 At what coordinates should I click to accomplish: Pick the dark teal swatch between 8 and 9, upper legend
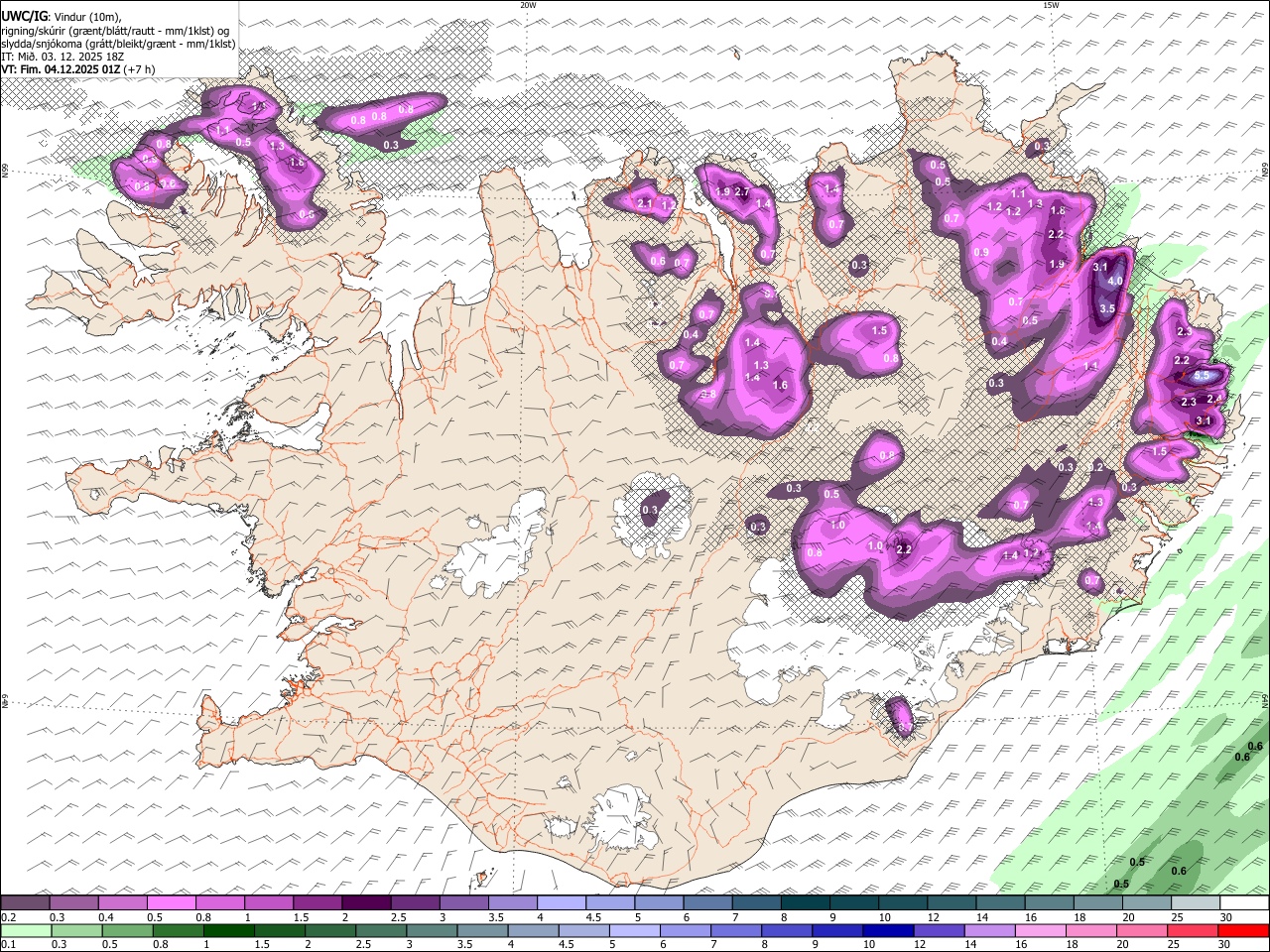click(805, 903)
